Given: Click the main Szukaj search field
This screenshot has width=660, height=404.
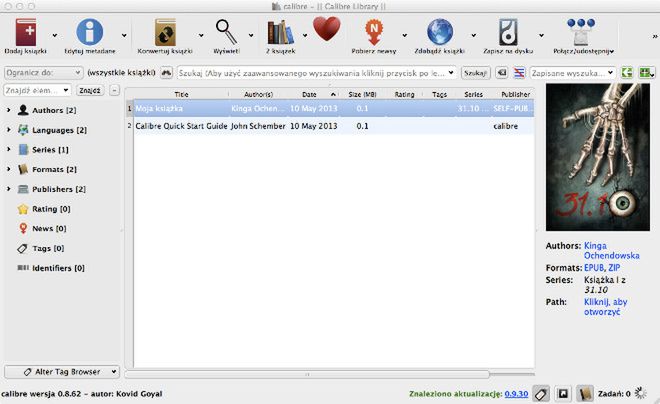Looking at the screenshot, I should [317, 73].
